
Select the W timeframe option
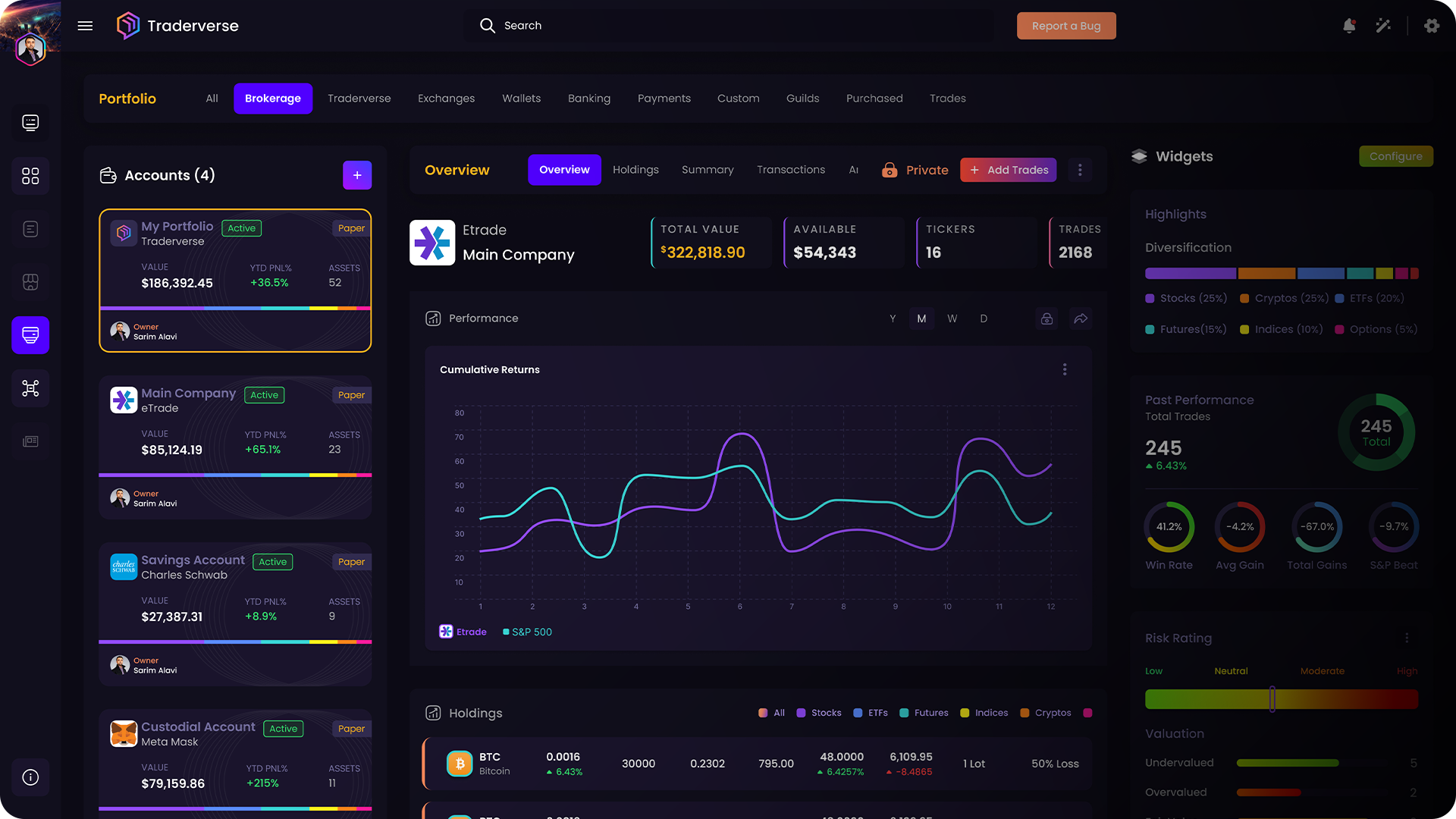[952, 318]
